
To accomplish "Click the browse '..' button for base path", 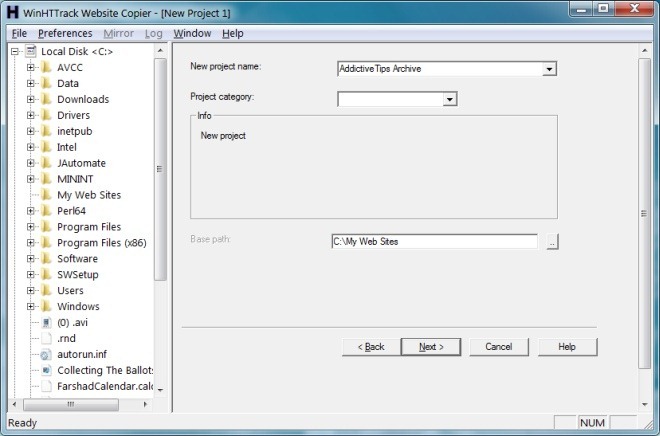I will click(552, 242).
